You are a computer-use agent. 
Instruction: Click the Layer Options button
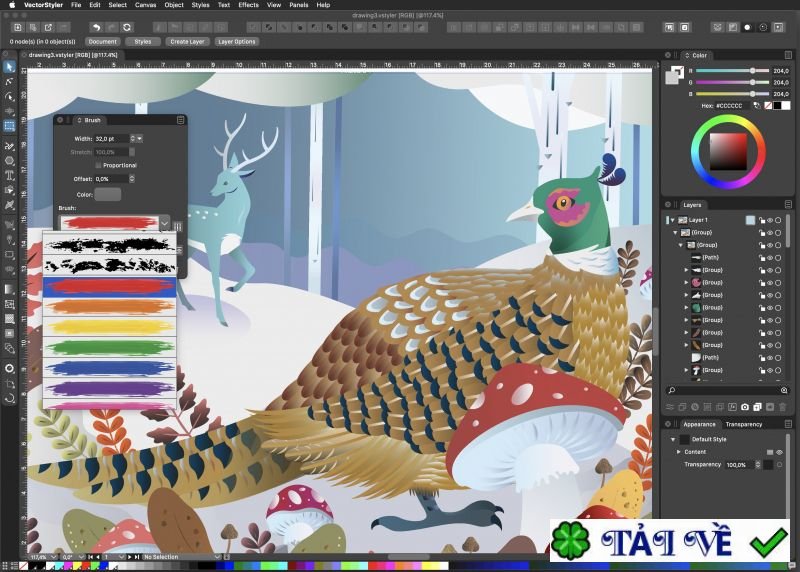237,42
